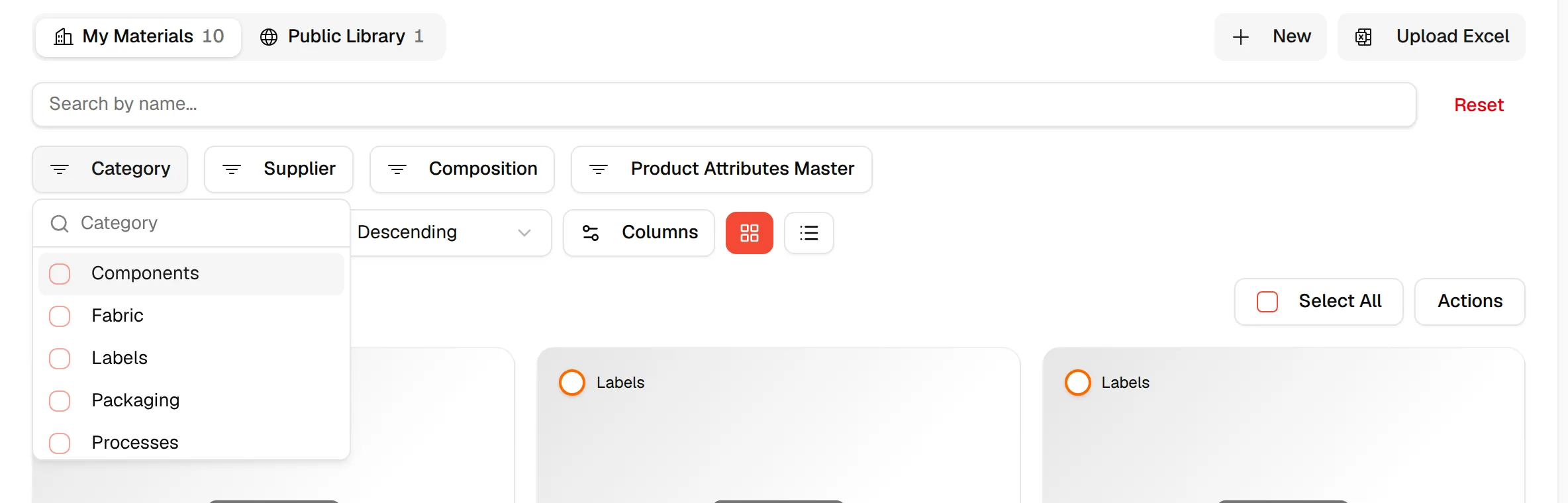Image resolution: width=1568 pixels, height=503 pixels.
Task: Open the Product Attributes Master filter
Action: click(722, 169)
